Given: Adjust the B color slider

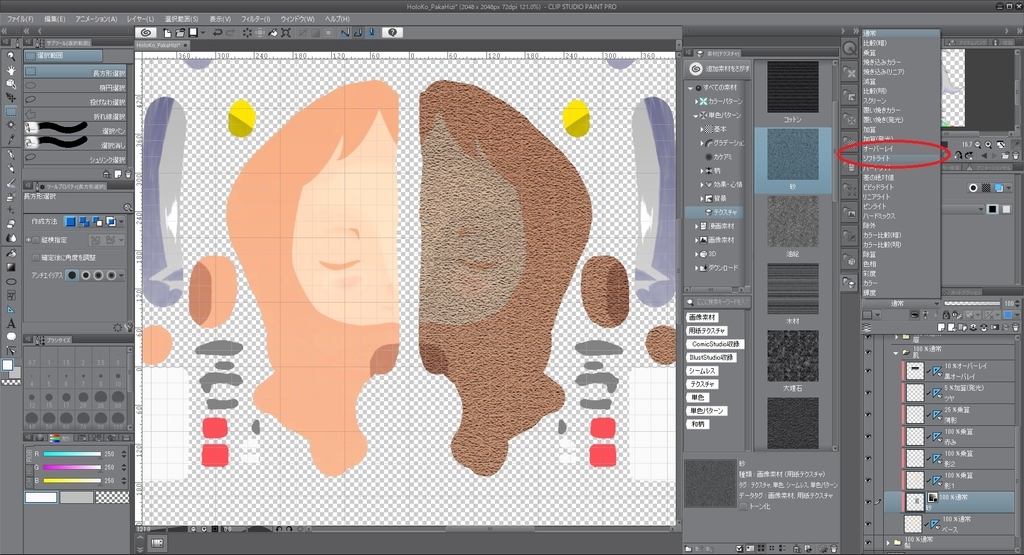Looking at the screenshot, I should pyautogui.click(x=72, y=481).
